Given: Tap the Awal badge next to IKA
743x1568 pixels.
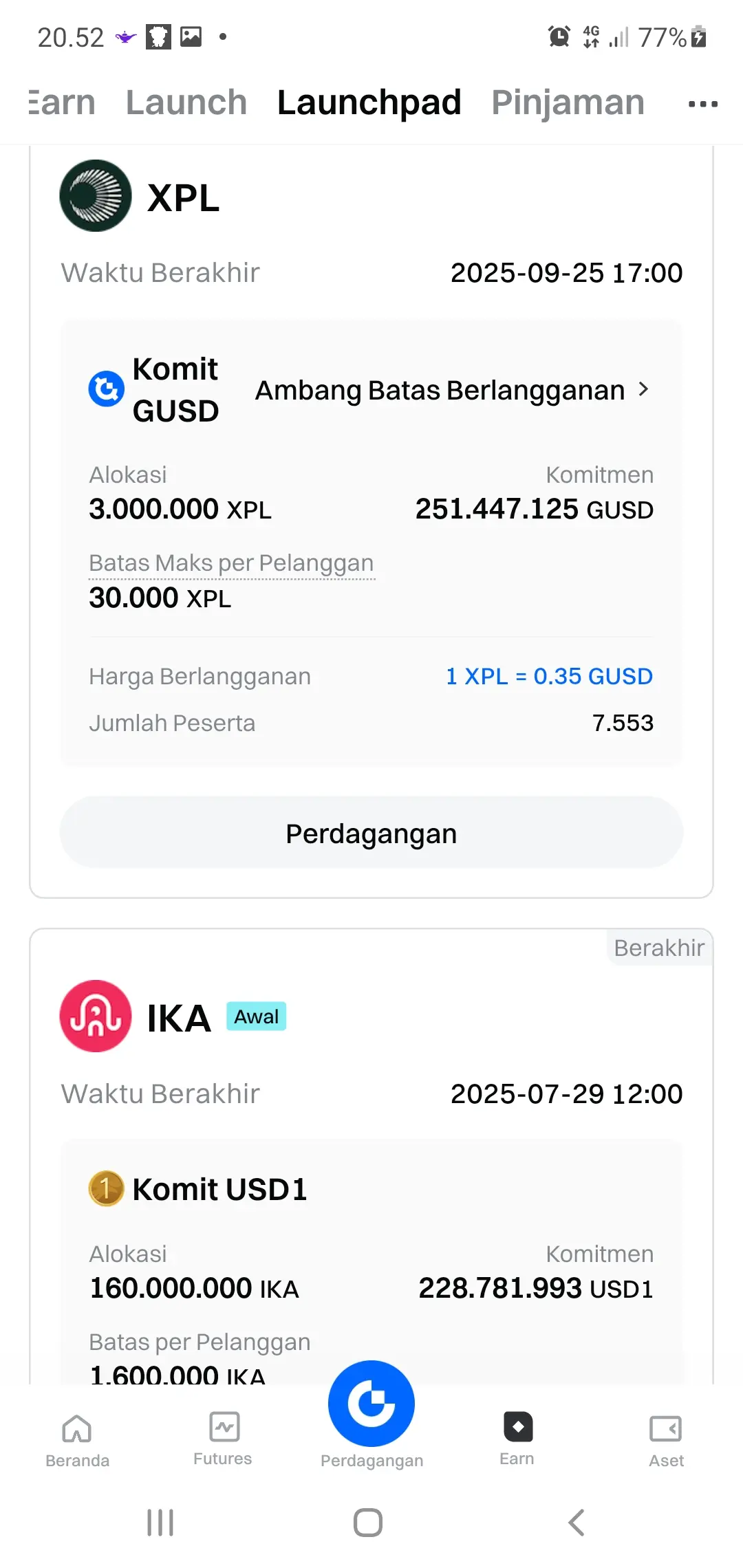Looking at the screenshot, I should [257, 1016].
